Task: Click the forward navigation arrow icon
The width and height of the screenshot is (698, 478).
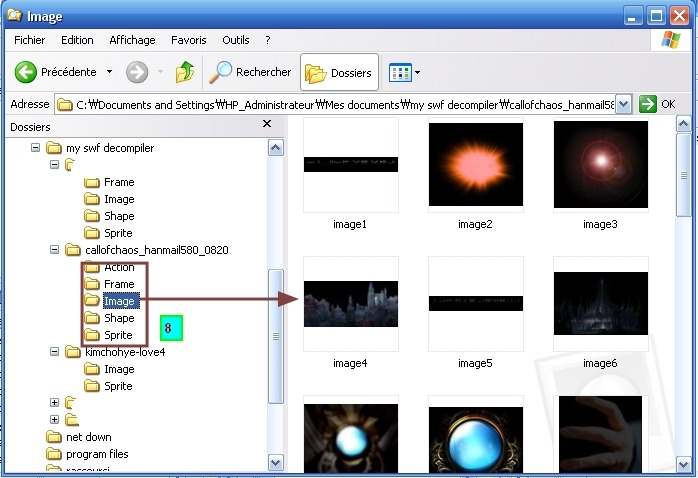Action: pyautogui.click(x=137, y=72)
